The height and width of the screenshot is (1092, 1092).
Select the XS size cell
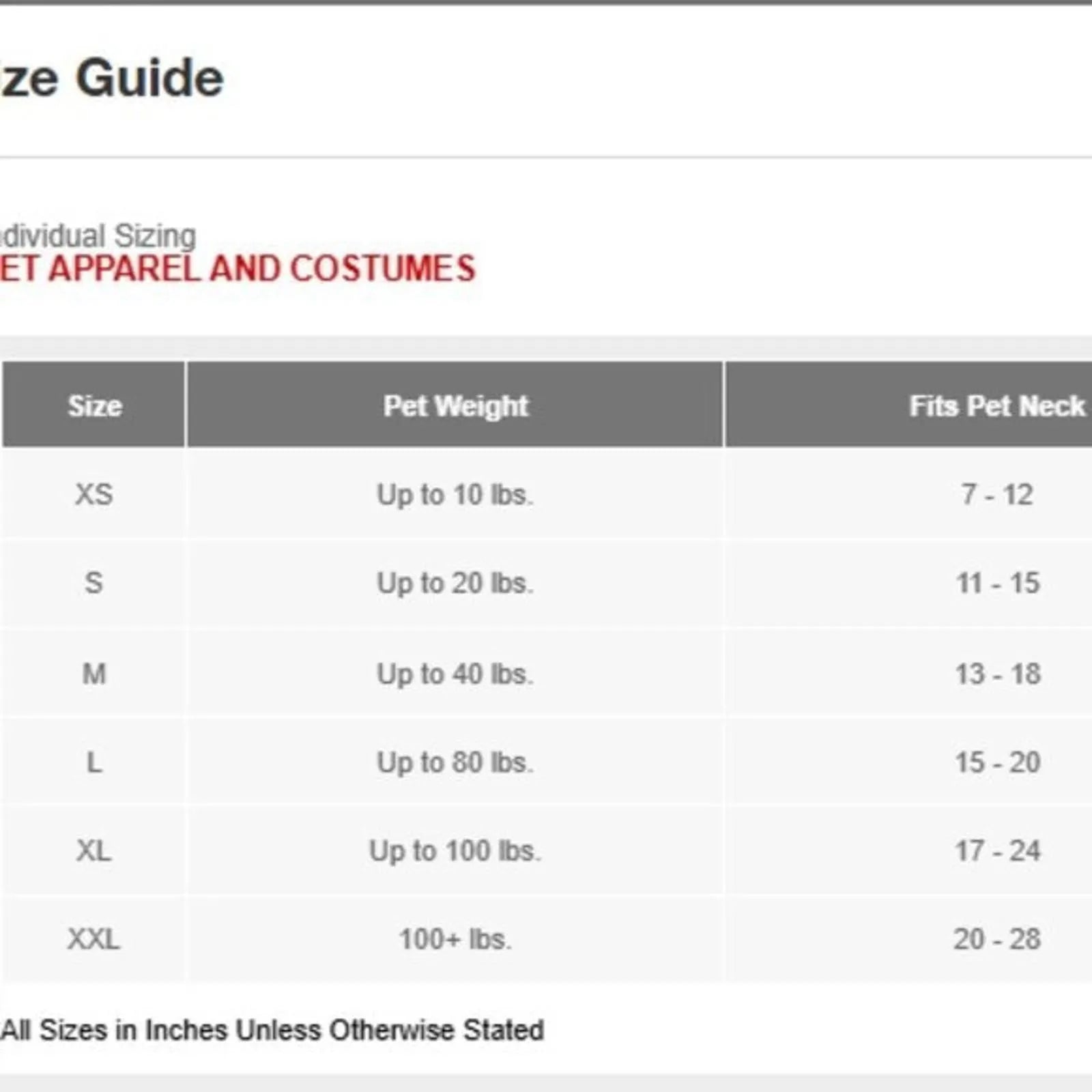[x=94, y=495]
